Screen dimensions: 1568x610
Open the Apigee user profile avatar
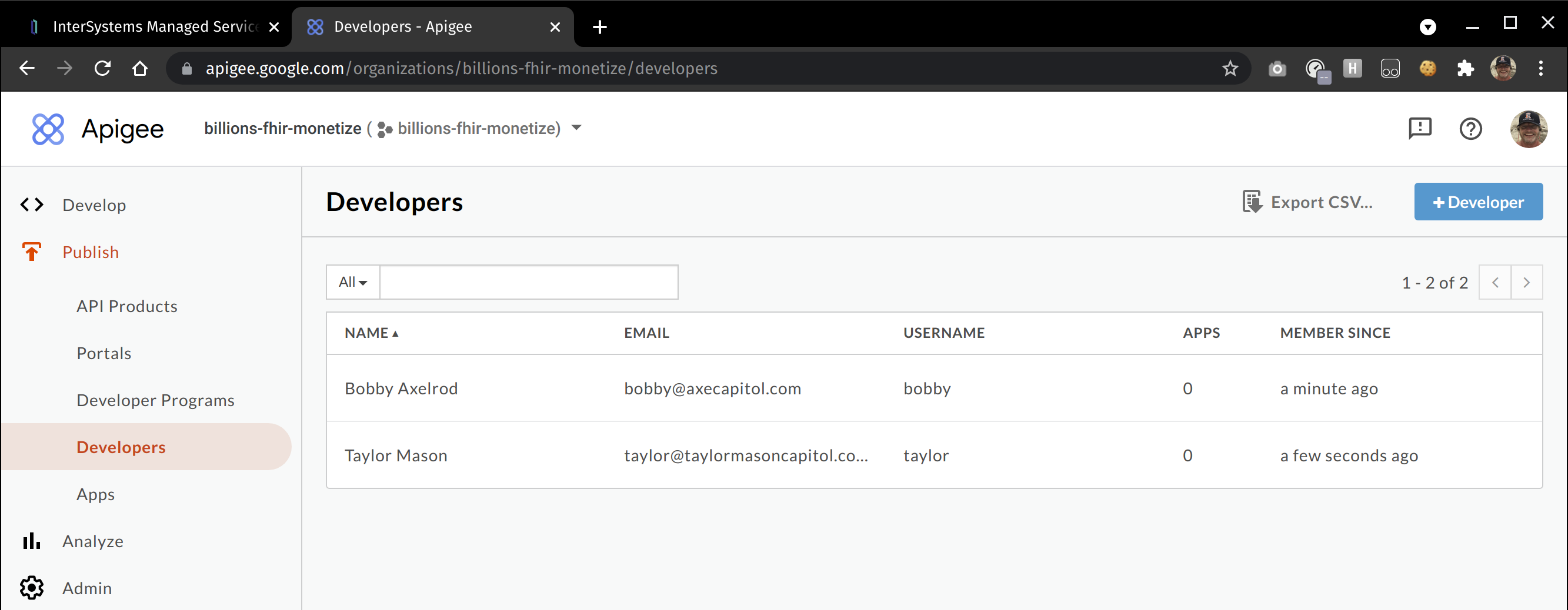tap(1528, 129)
